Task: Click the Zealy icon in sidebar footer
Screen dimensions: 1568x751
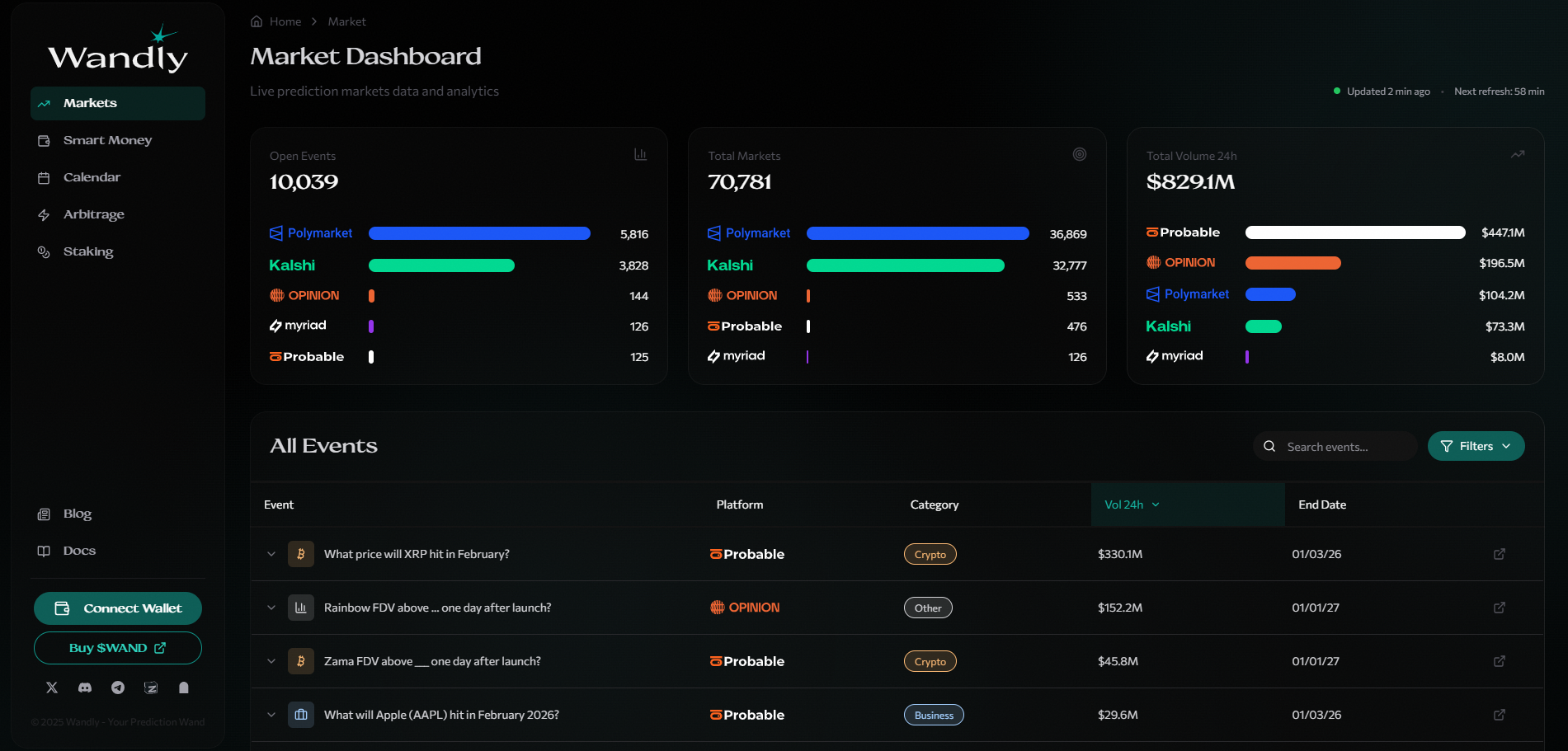Action: click(x=151, y=688)
